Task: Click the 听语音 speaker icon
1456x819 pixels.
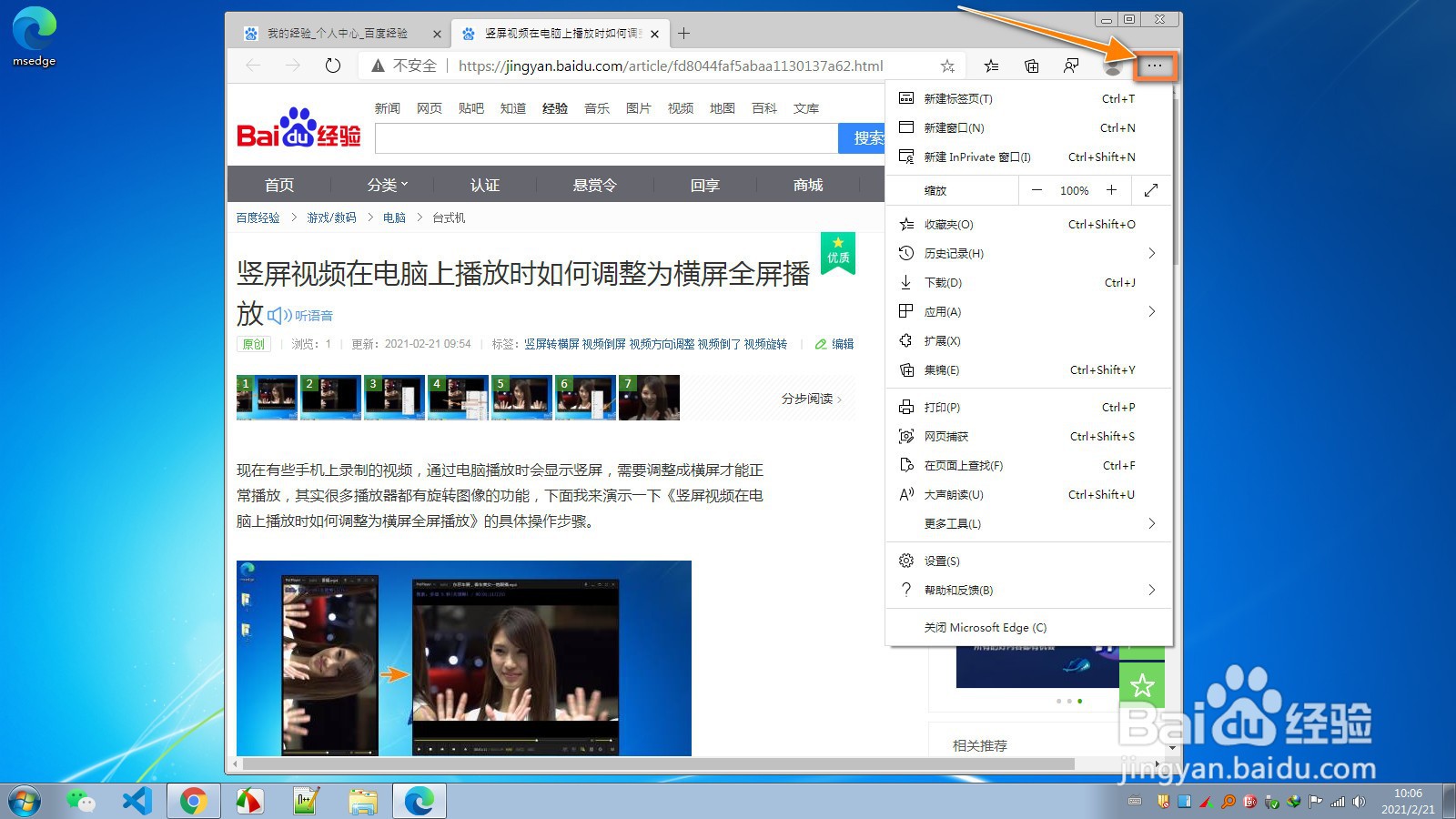Action: (279, 316)
